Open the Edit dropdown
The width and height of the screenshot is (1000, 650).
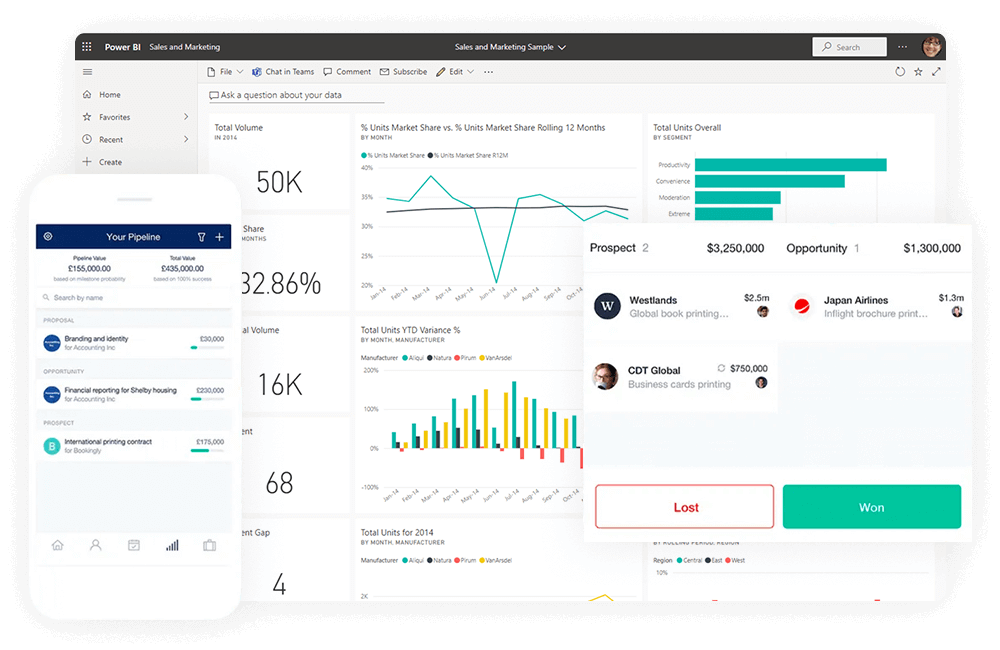pos(455,72)
